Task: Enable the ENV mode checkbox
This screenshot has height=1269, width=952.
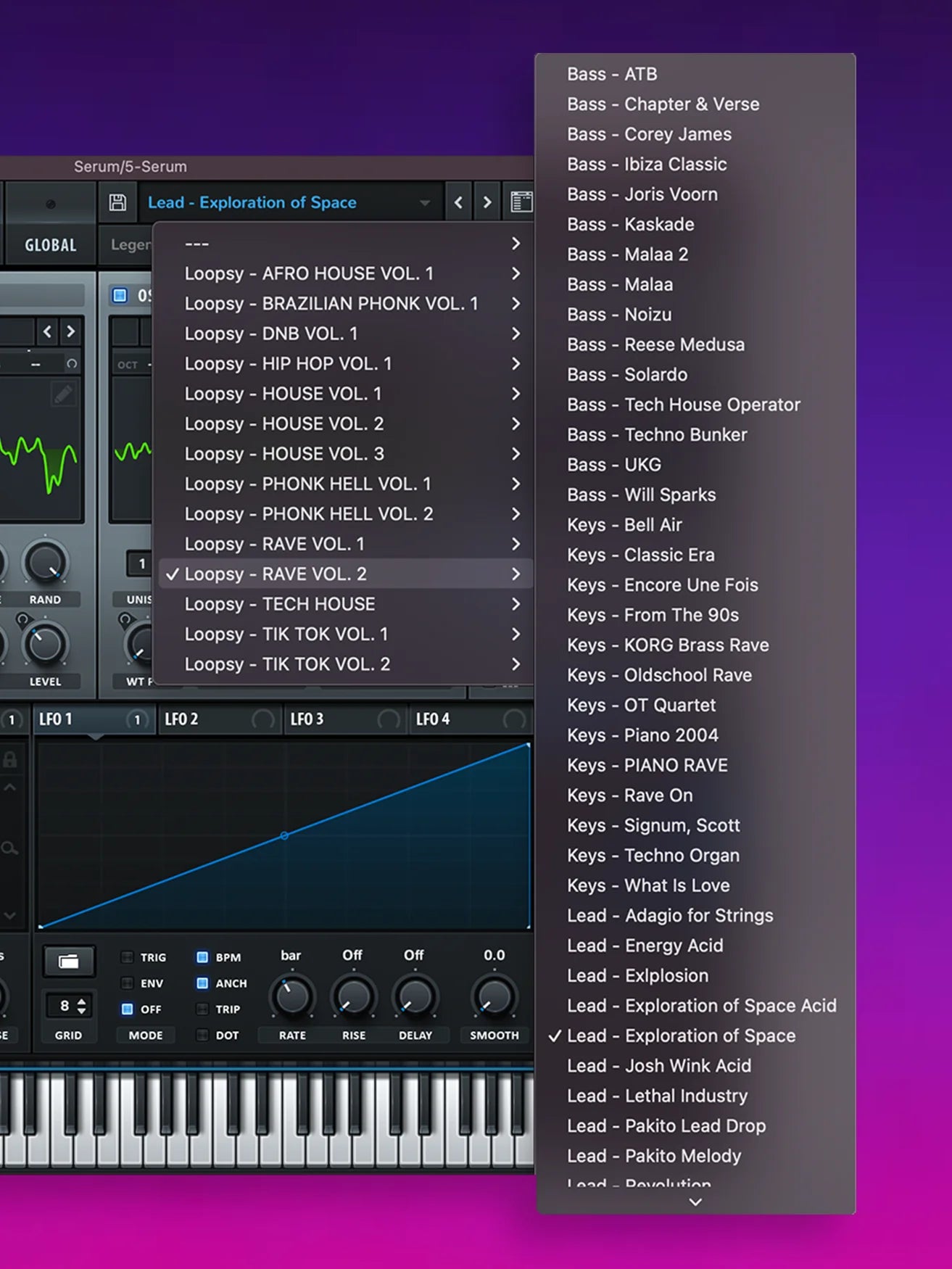Action: click(x=127, y=983)
